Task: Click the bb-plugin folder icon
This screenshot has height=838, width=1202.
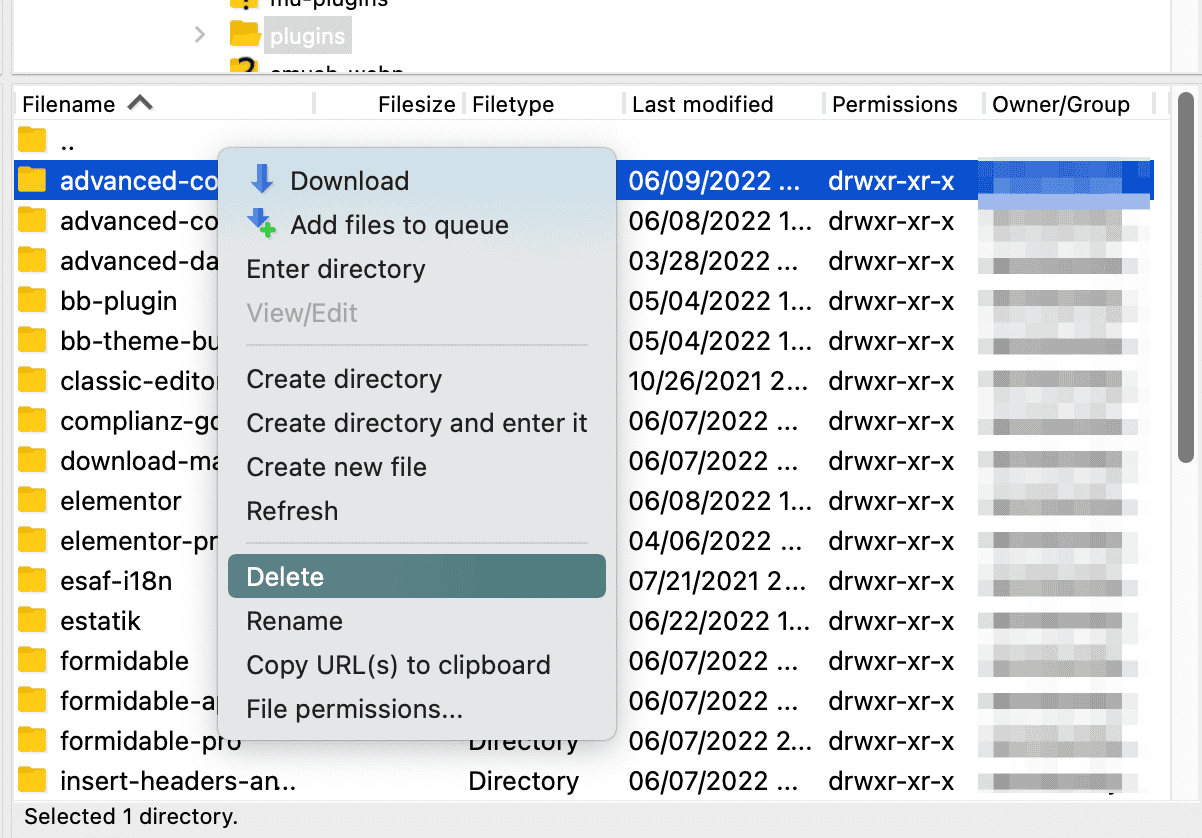Action: tap(33, 300)
